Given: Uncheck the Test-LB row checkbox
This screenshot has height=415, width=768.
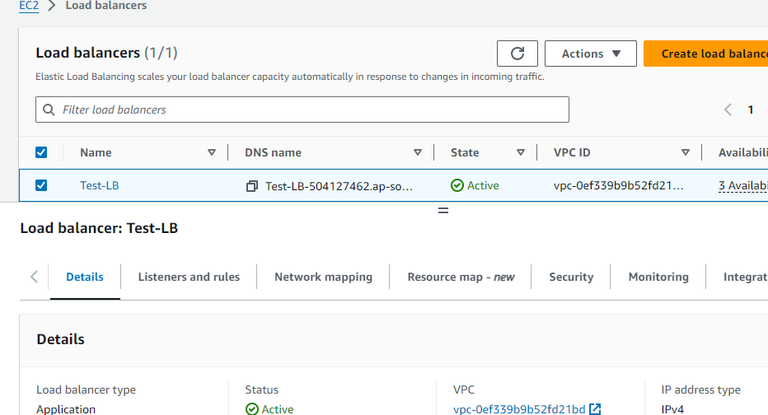Looking at the screenshot, I should (x=41, y=185).
